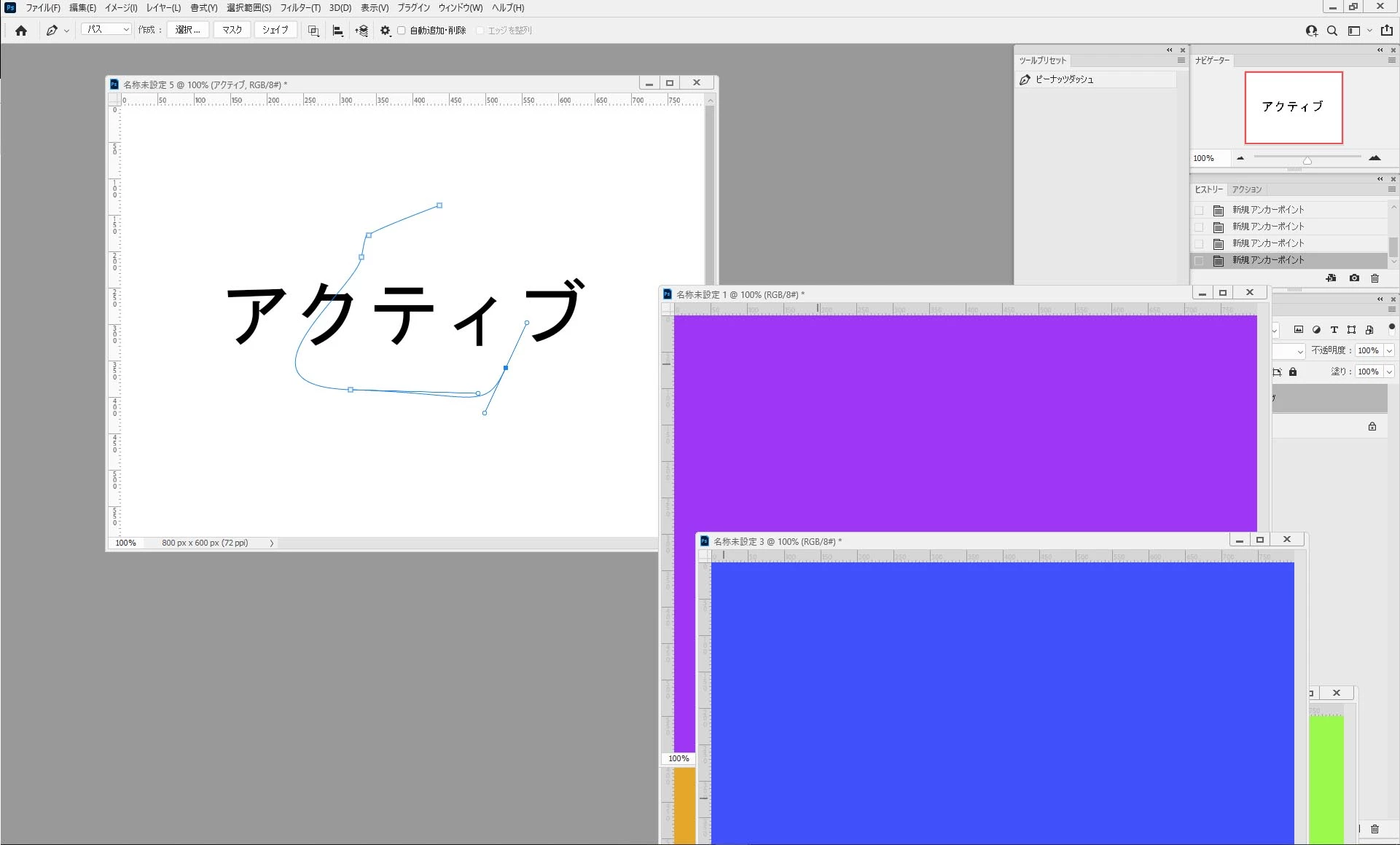Image resolution: width=1400 pixels, height=845 pixels.
Task: Click camera icon to create new snapshot
Action: click(1354, 278)
